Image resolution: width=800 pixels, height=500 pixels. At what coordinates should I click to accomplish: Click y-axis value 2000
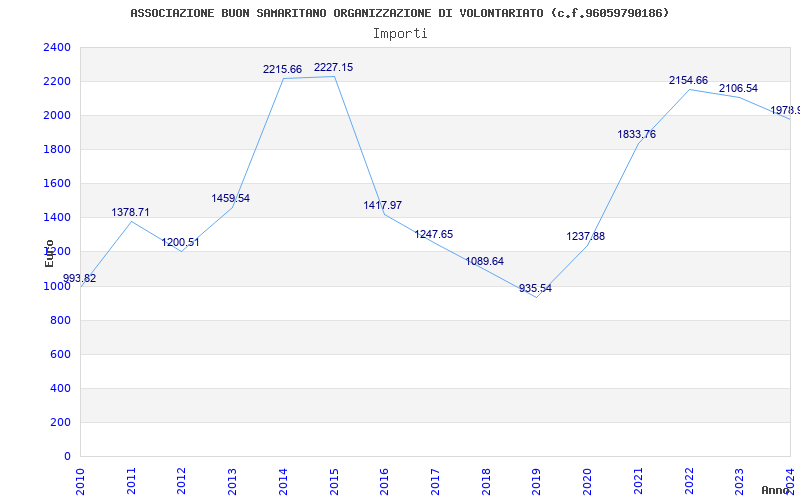pyautogui.click(x=57, y=115)
